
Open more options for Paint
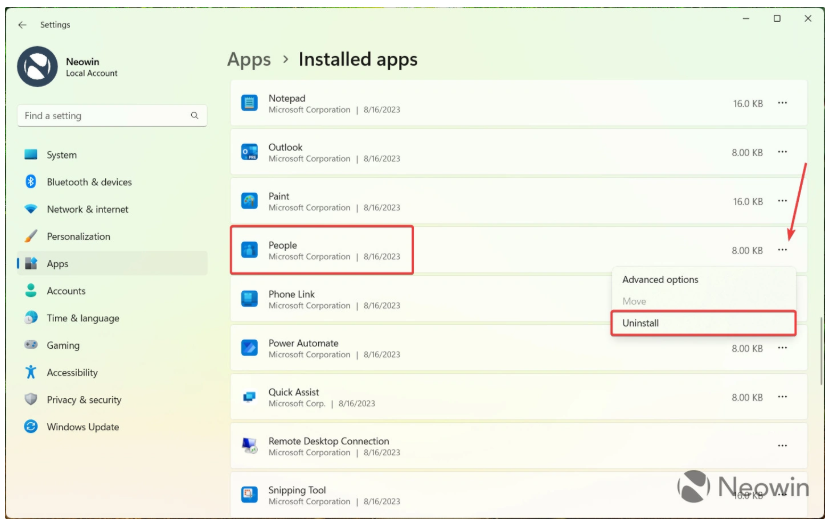pos(783,201)
